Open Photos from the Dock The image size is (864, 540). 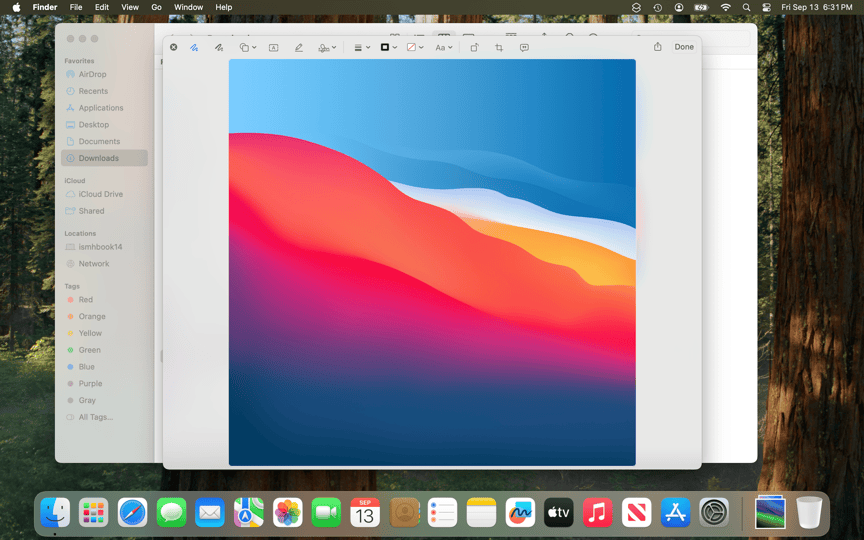point(288,512)
